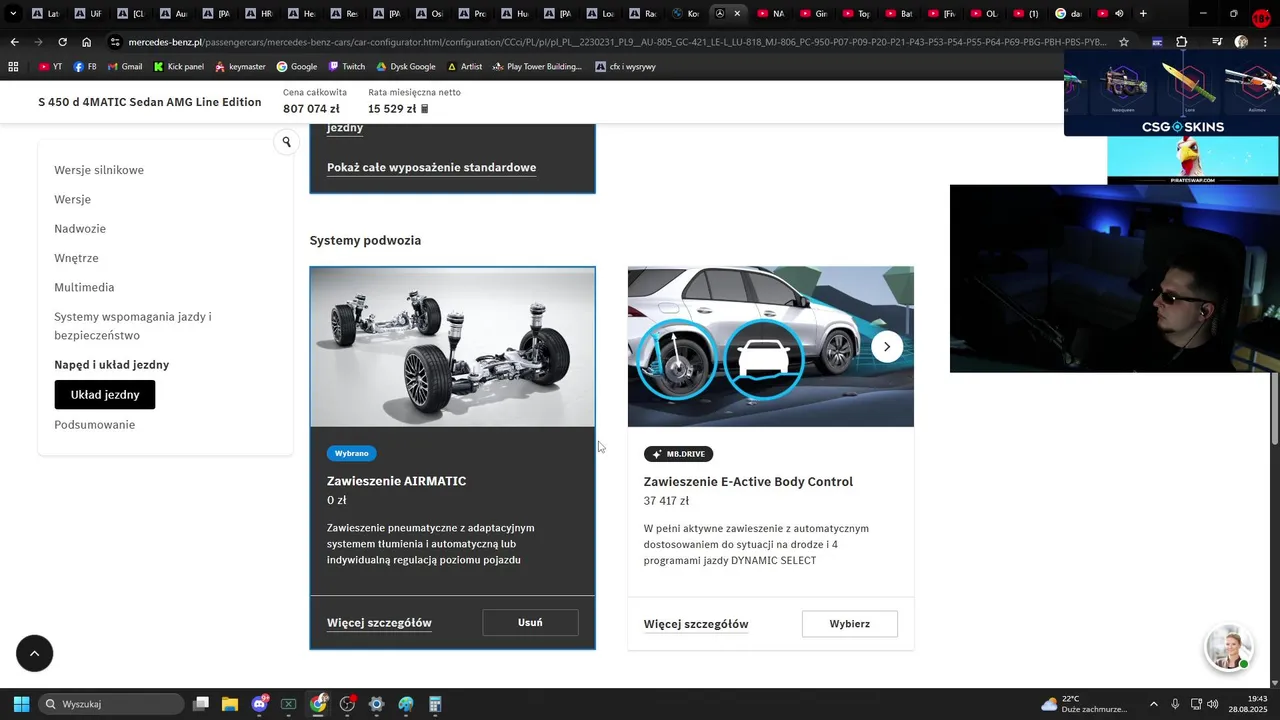The width and height of the screenshot is (1280, 720).
Task: Click Pokaż całe wyposażenie standardowe link
Action: pos(431,167)
